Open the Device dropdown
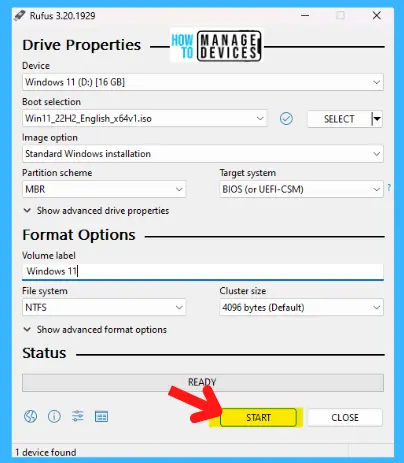Viewport: 404px width, 463px height. (x=203, y=82)
